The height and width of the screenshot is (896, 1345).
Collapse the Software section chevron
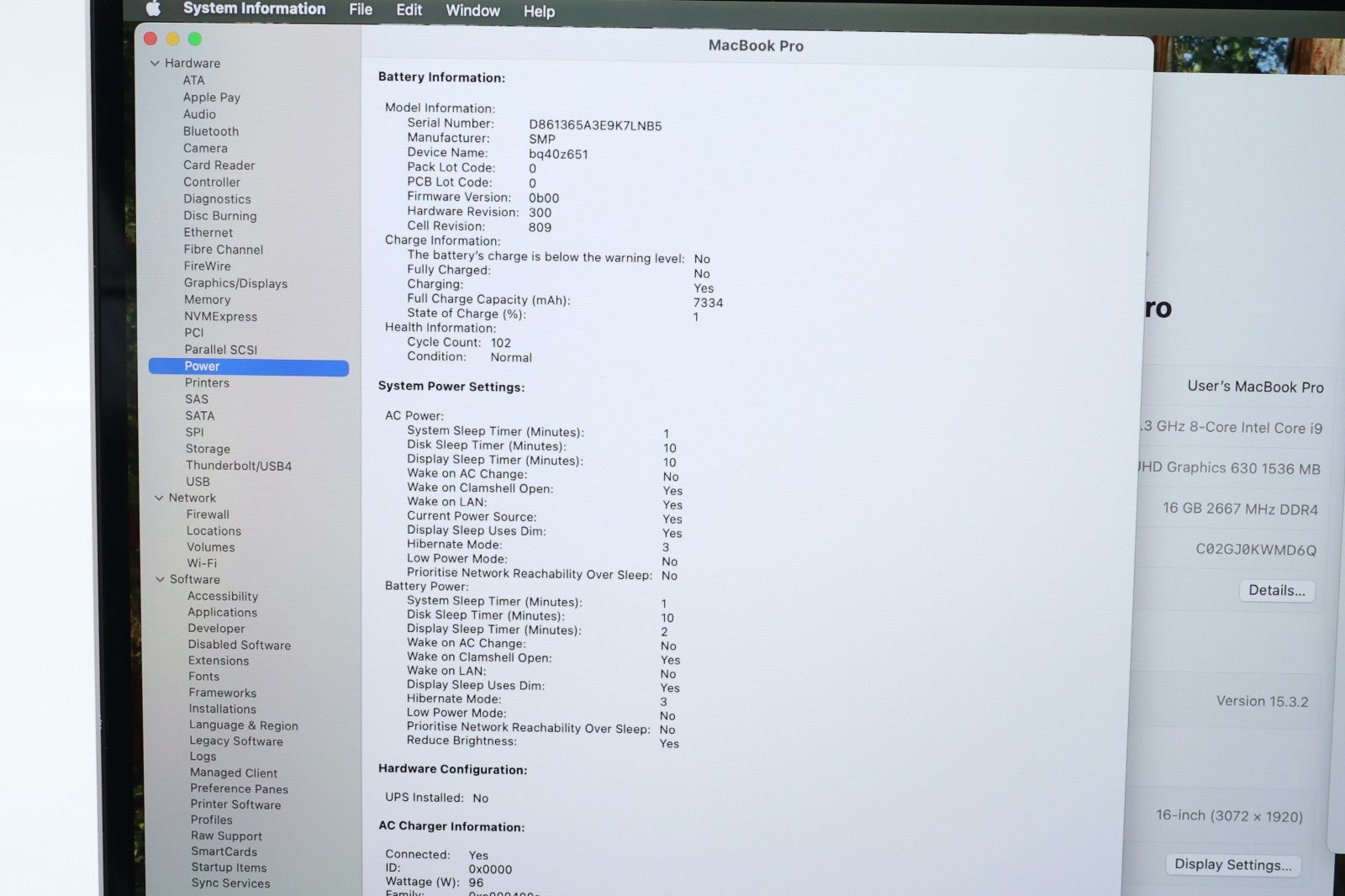point(160,579)
